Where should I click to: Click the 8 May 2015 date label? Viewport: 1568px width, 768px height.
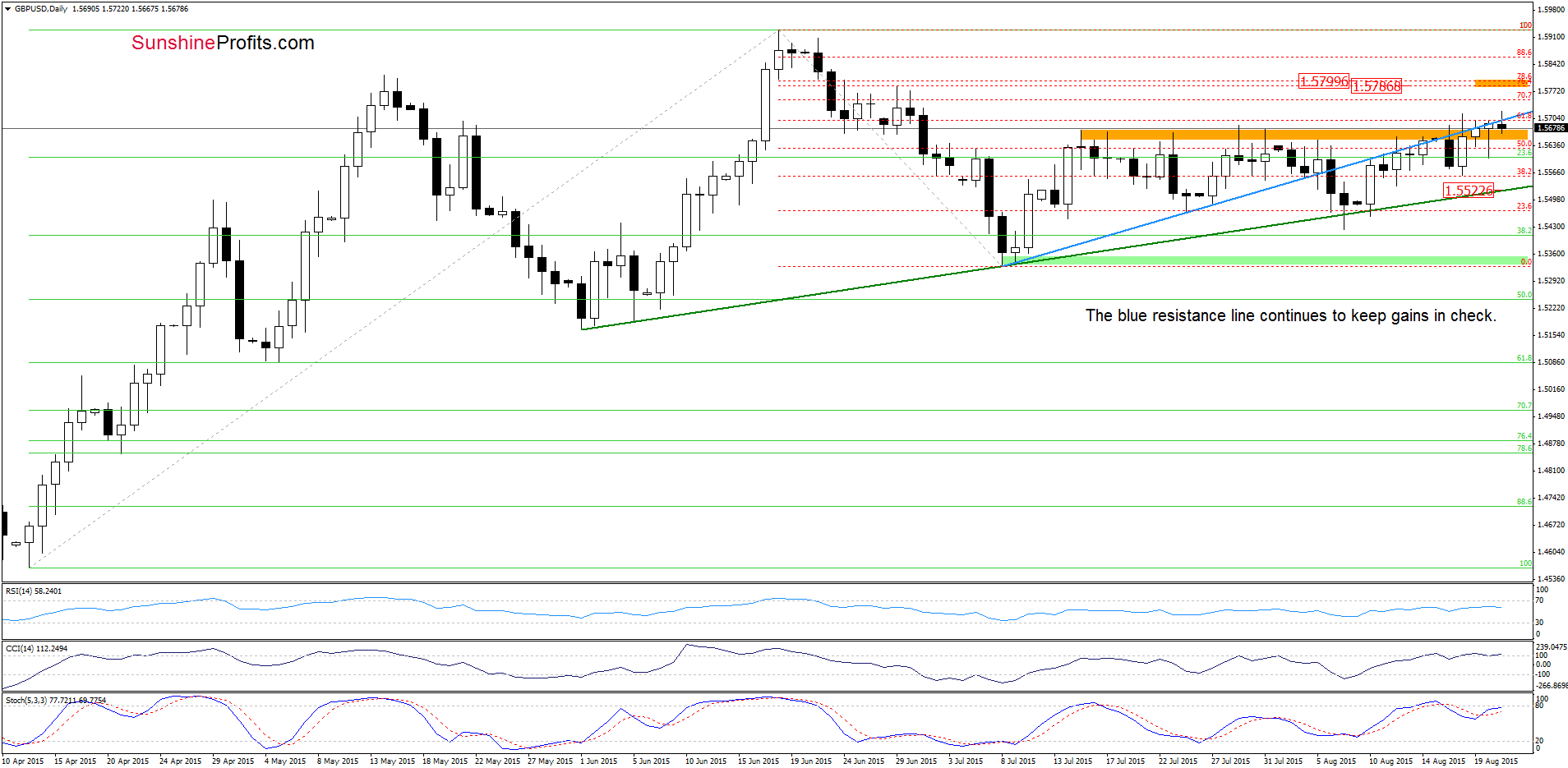tap(338, 761)
